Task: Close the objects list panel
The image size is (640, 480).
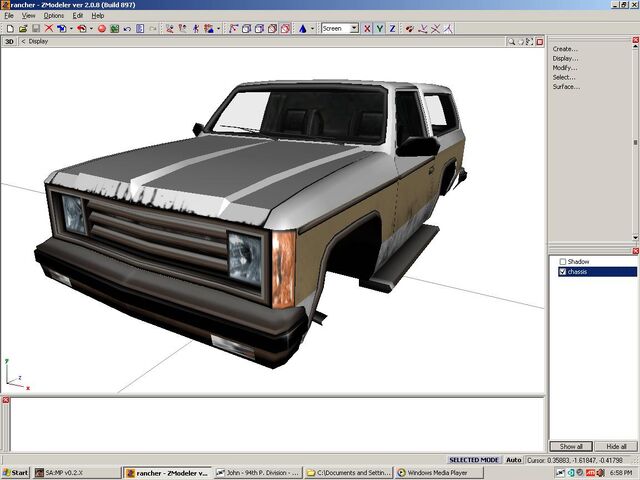Action: click(636, 251)
